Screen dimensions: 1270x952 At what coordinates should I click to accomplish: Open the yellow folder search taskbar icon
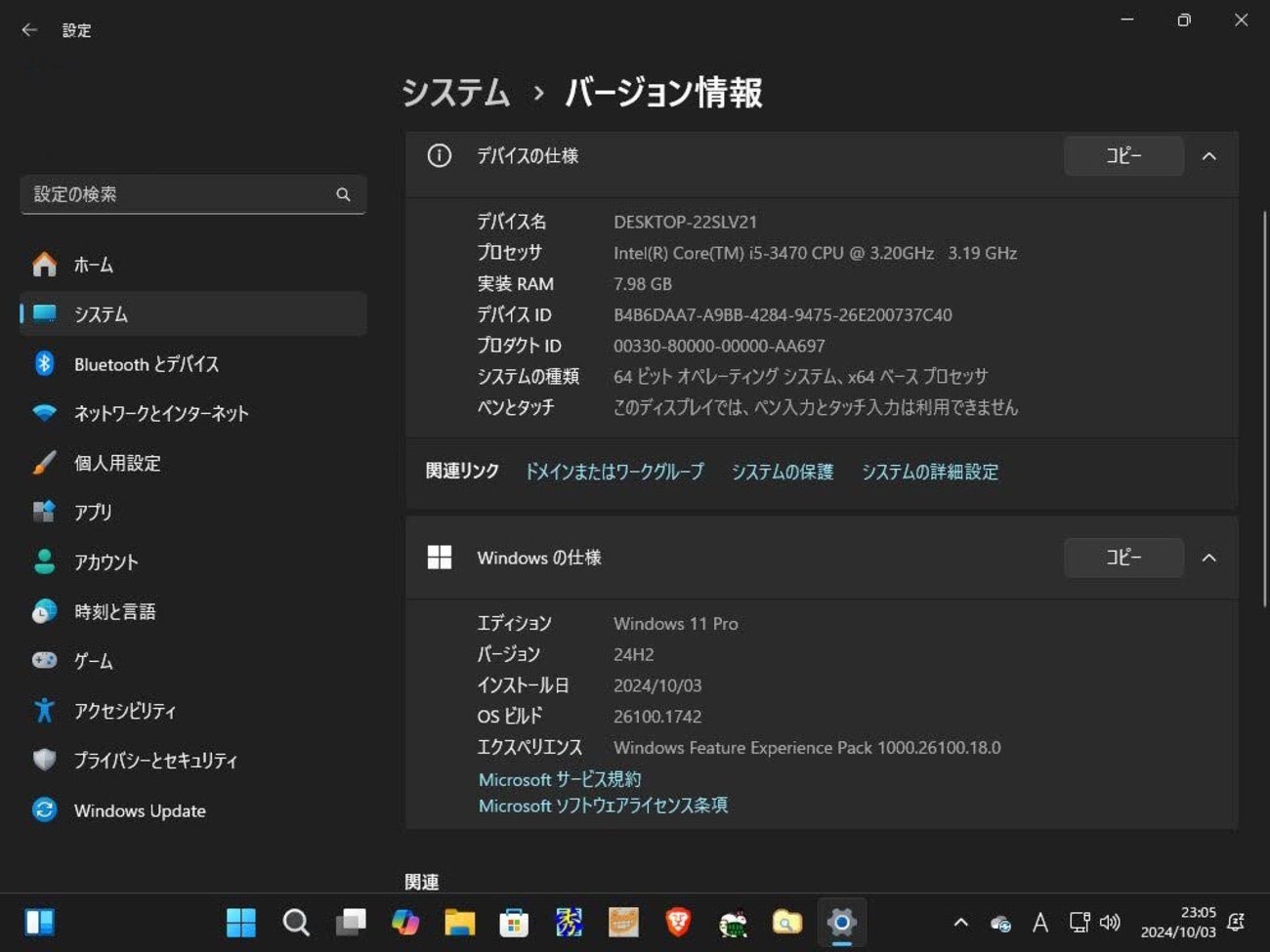(786, 923)
